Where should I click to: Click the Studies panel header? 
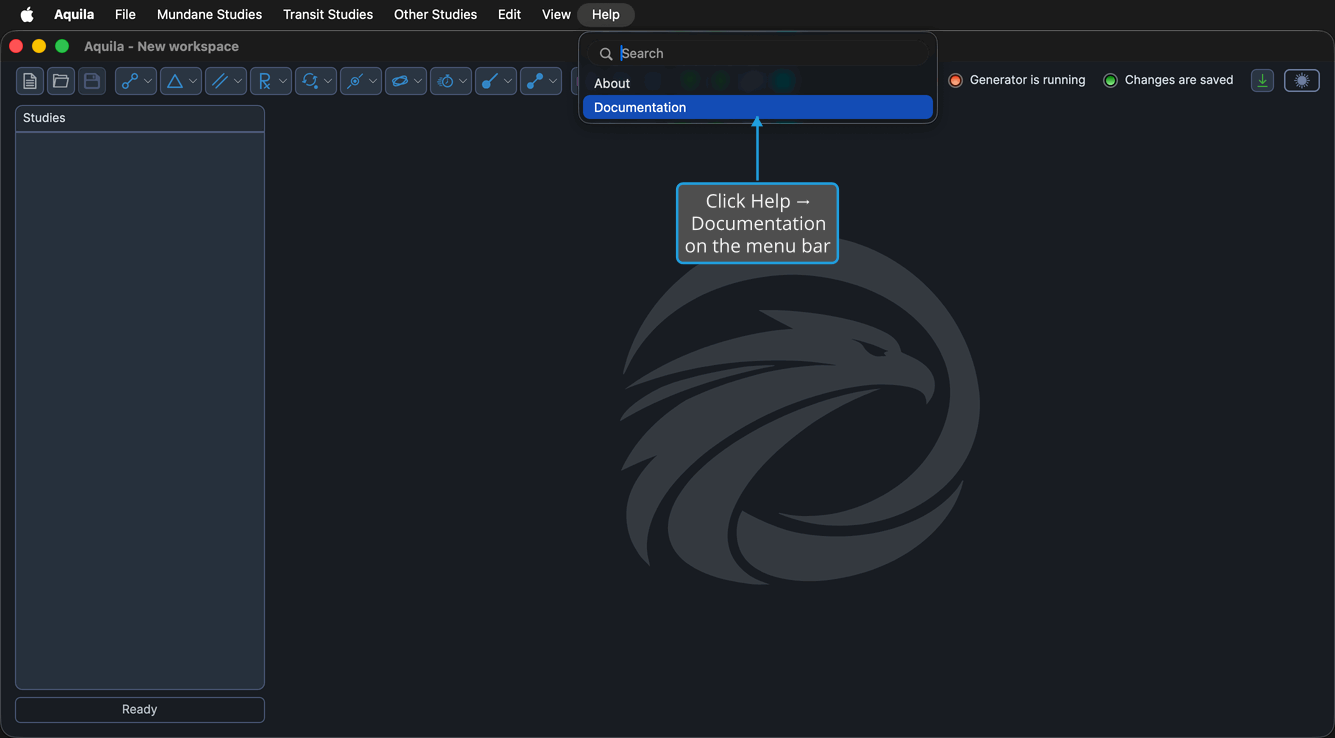140,118
